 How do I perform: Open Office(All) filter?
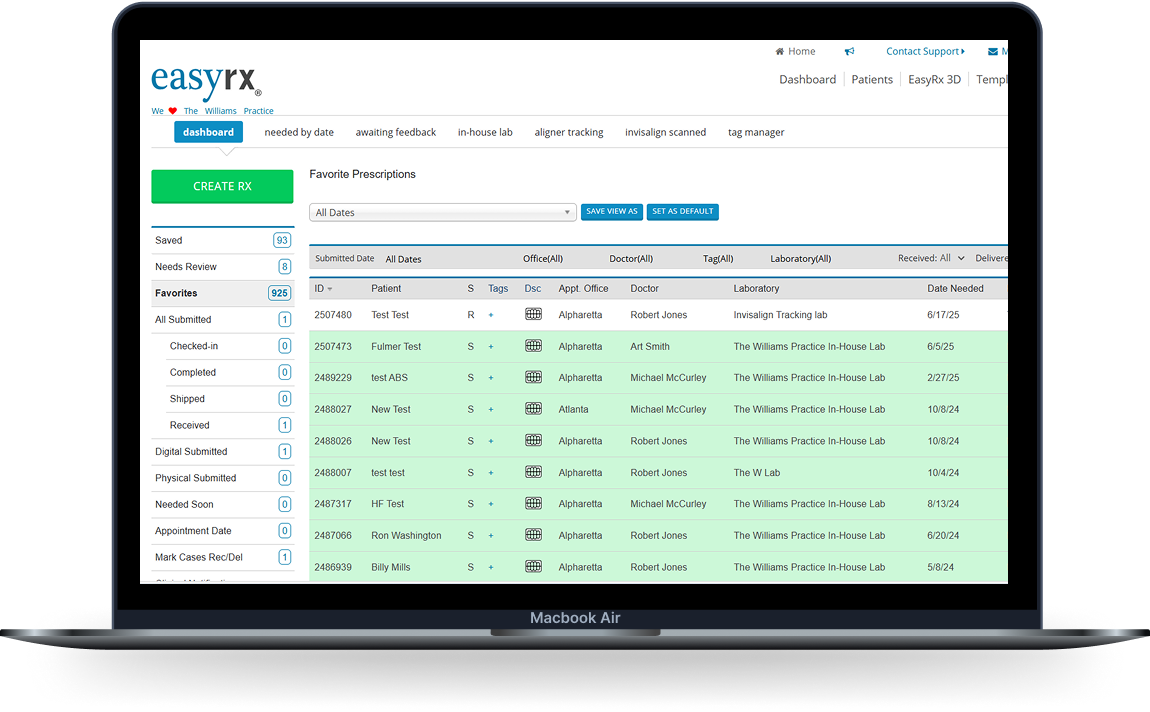543,259
